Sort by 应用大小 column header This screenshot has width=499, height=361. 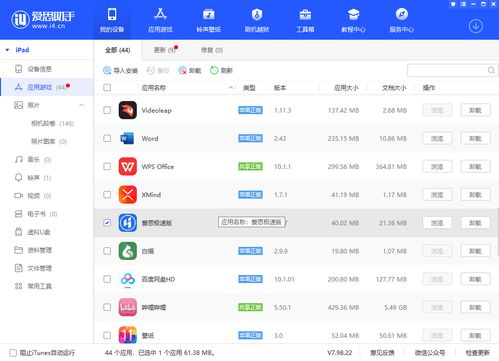pyautogui.click(x=347, y=87)
